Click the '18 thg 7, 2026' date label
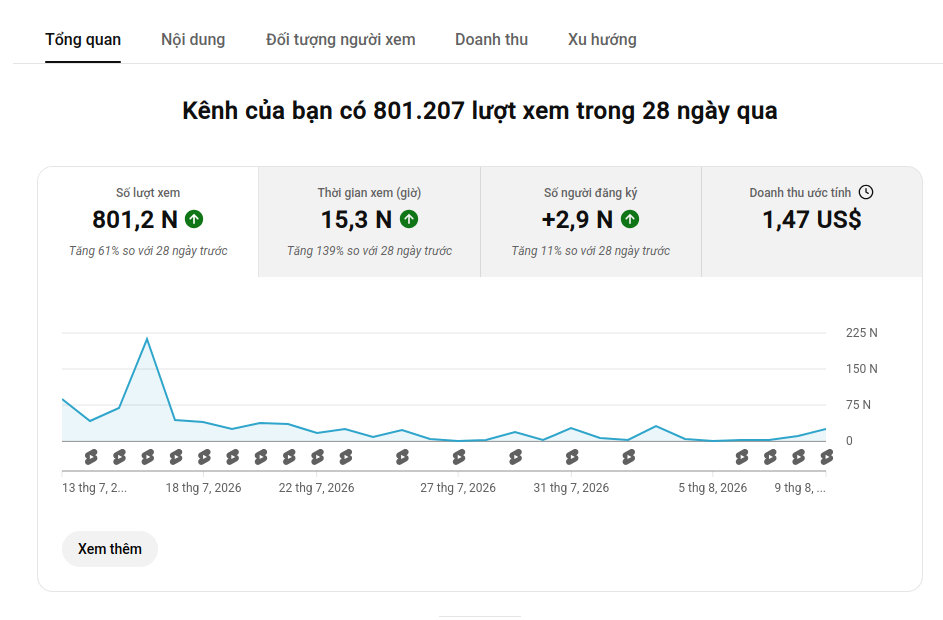Image resolution: width=943 pixels, height=620 pixels. (203, 488)
